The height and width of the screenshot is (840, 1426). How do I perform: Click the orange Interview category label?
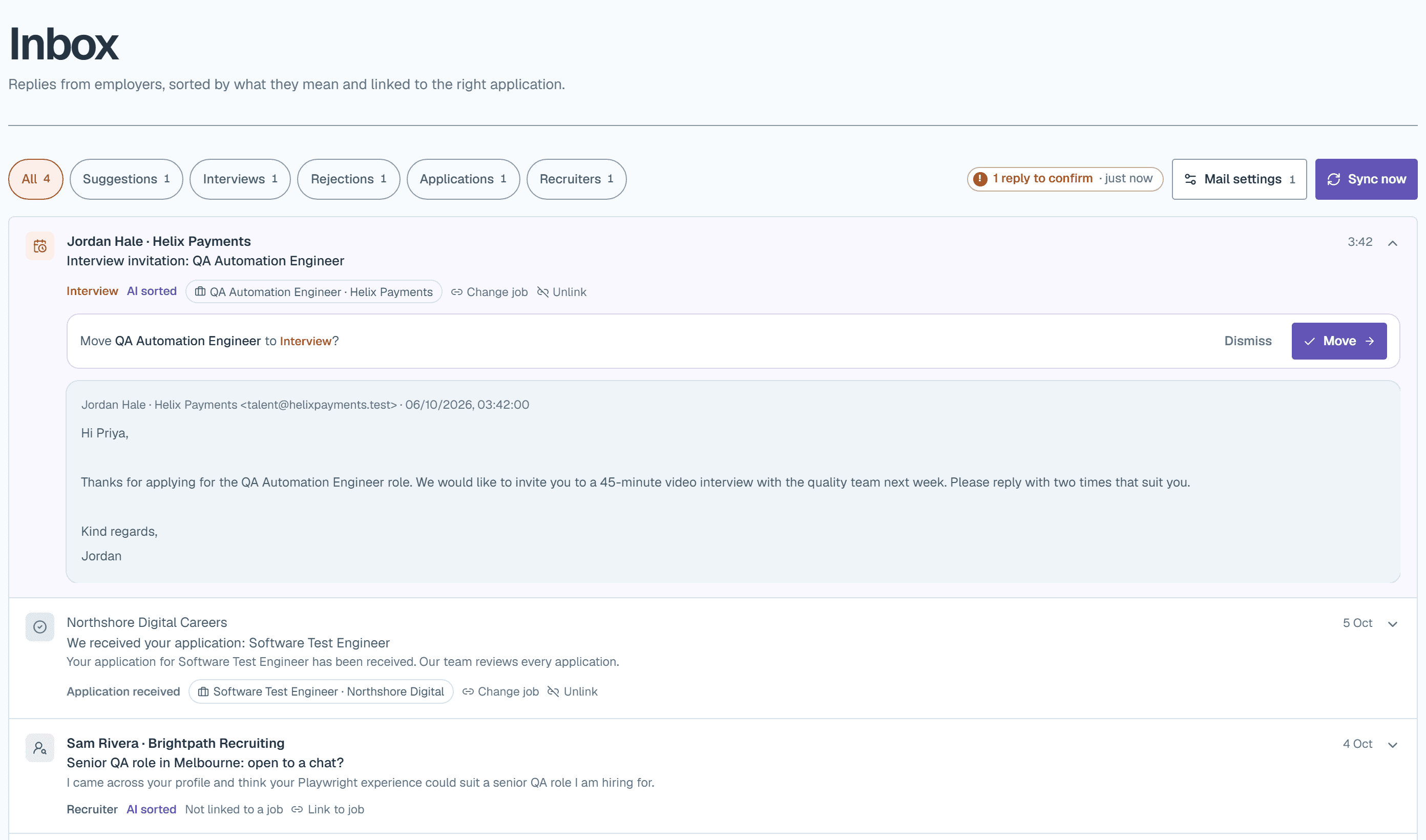92,291
